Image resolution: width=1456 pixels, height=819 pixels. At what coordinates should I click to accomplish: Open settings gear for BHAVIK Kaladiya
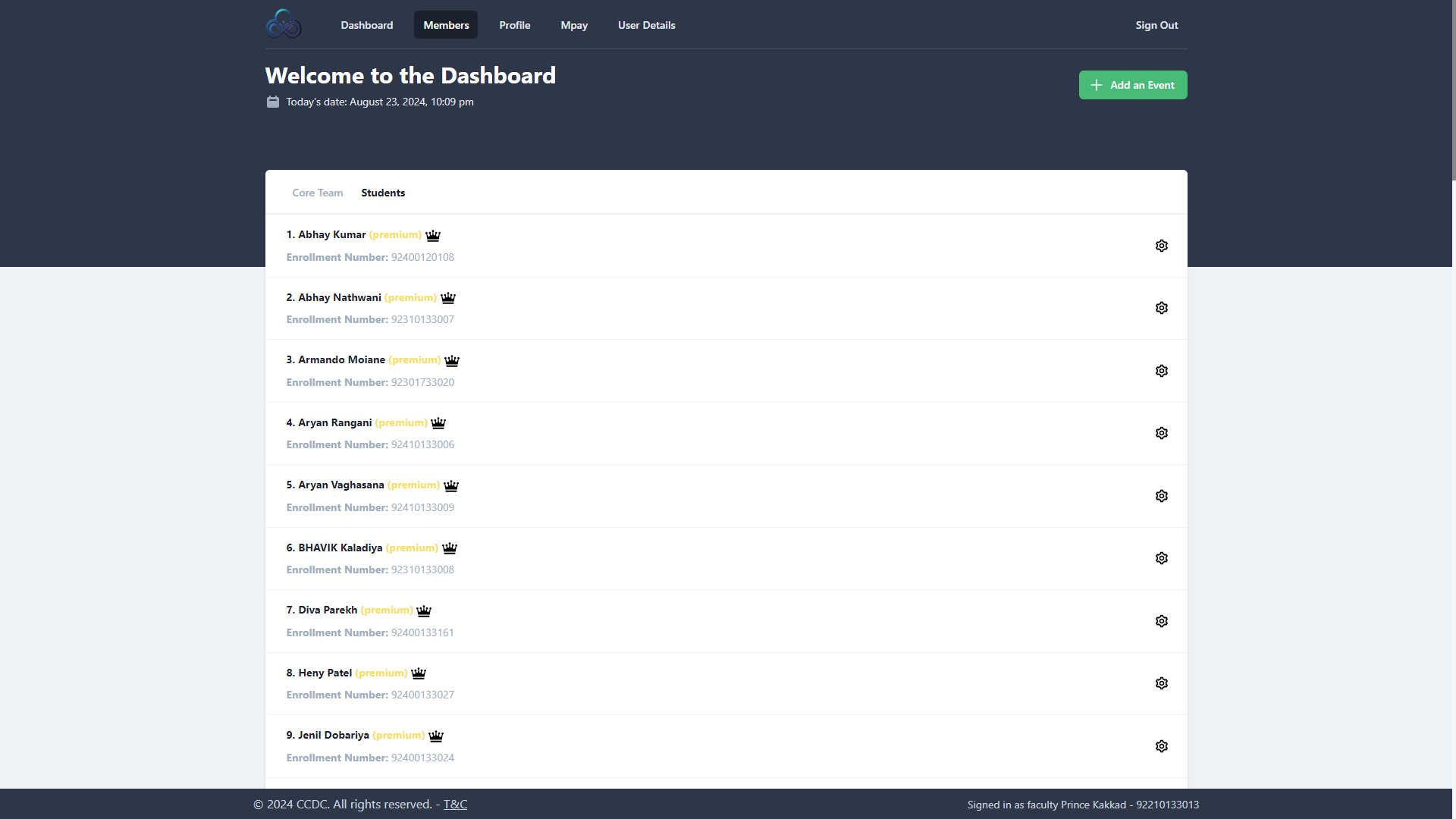pos(1161,558)
